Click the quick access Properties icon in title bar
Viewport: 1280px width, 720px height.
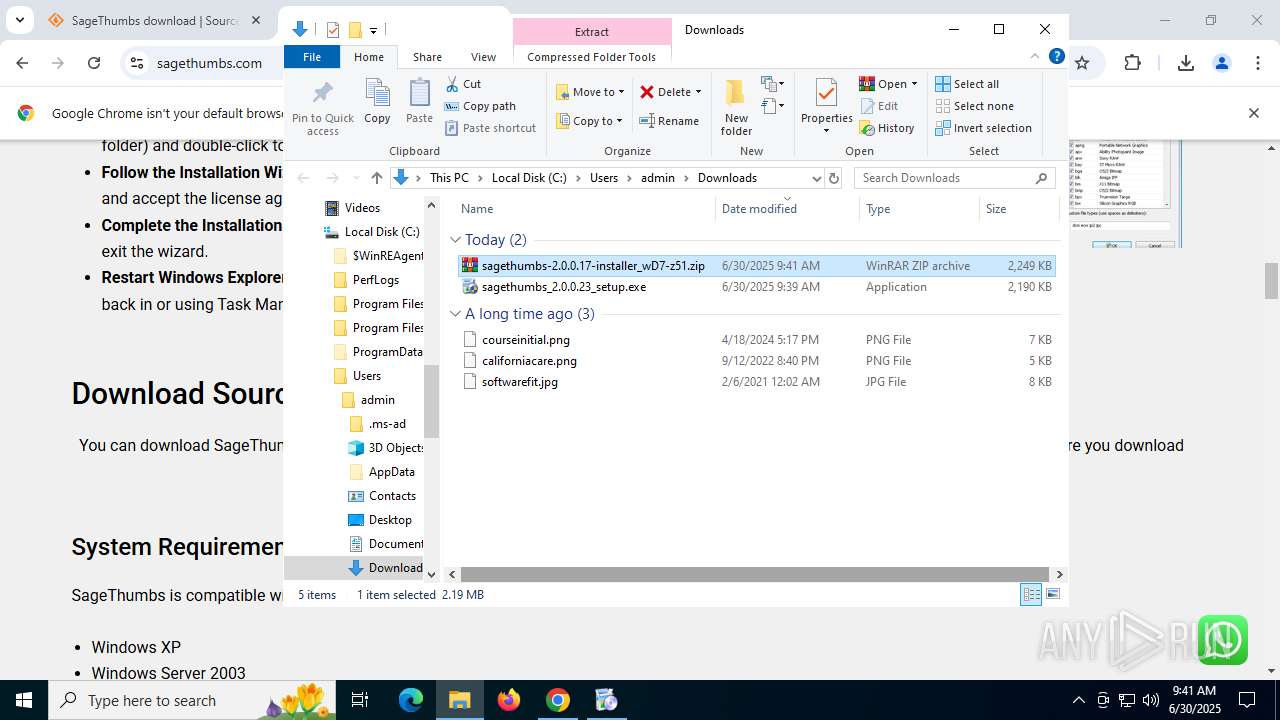(333, 30)
